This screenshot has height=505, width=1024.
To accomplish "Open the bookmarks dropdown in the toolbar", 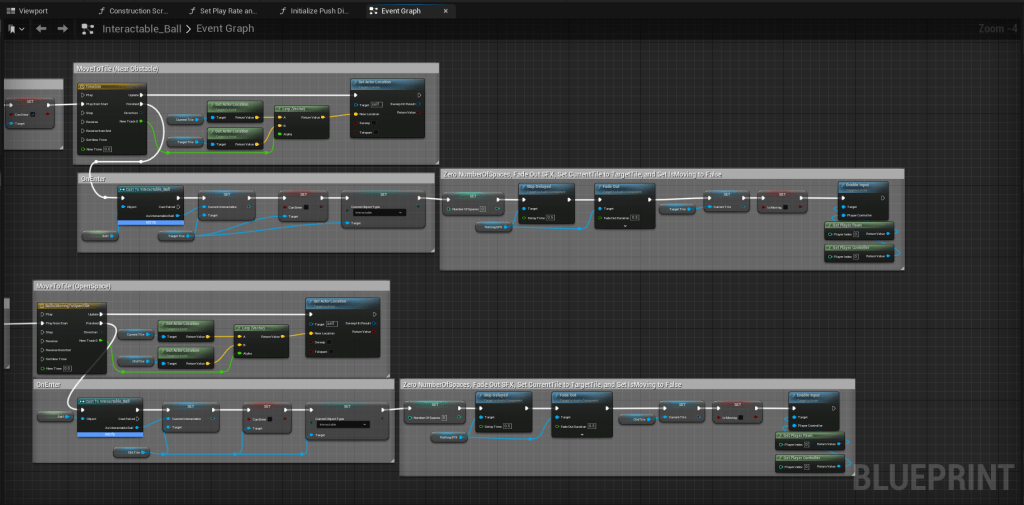I will pyautogui.click(x=12, y=29).
